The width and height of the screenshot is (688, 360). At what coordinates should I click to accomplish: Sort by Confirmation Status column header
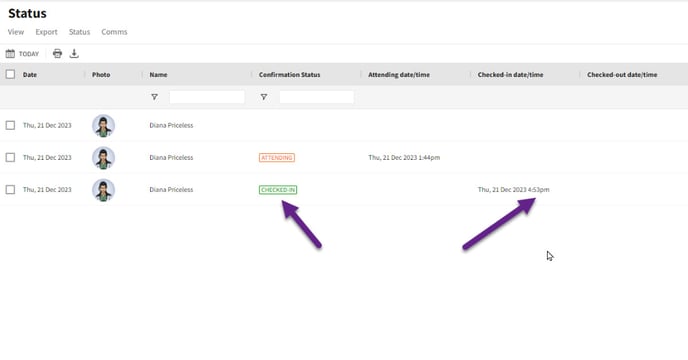pos(290,75)
